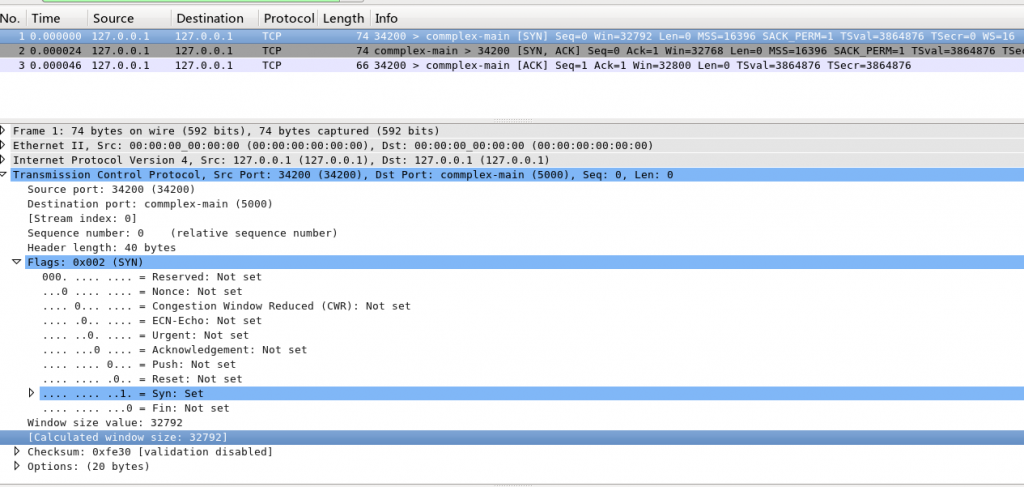Viewport: 1024px width, 487px height.
Task: Click time 0.000024 in packet 2
Action: click(x=56, y=50)
